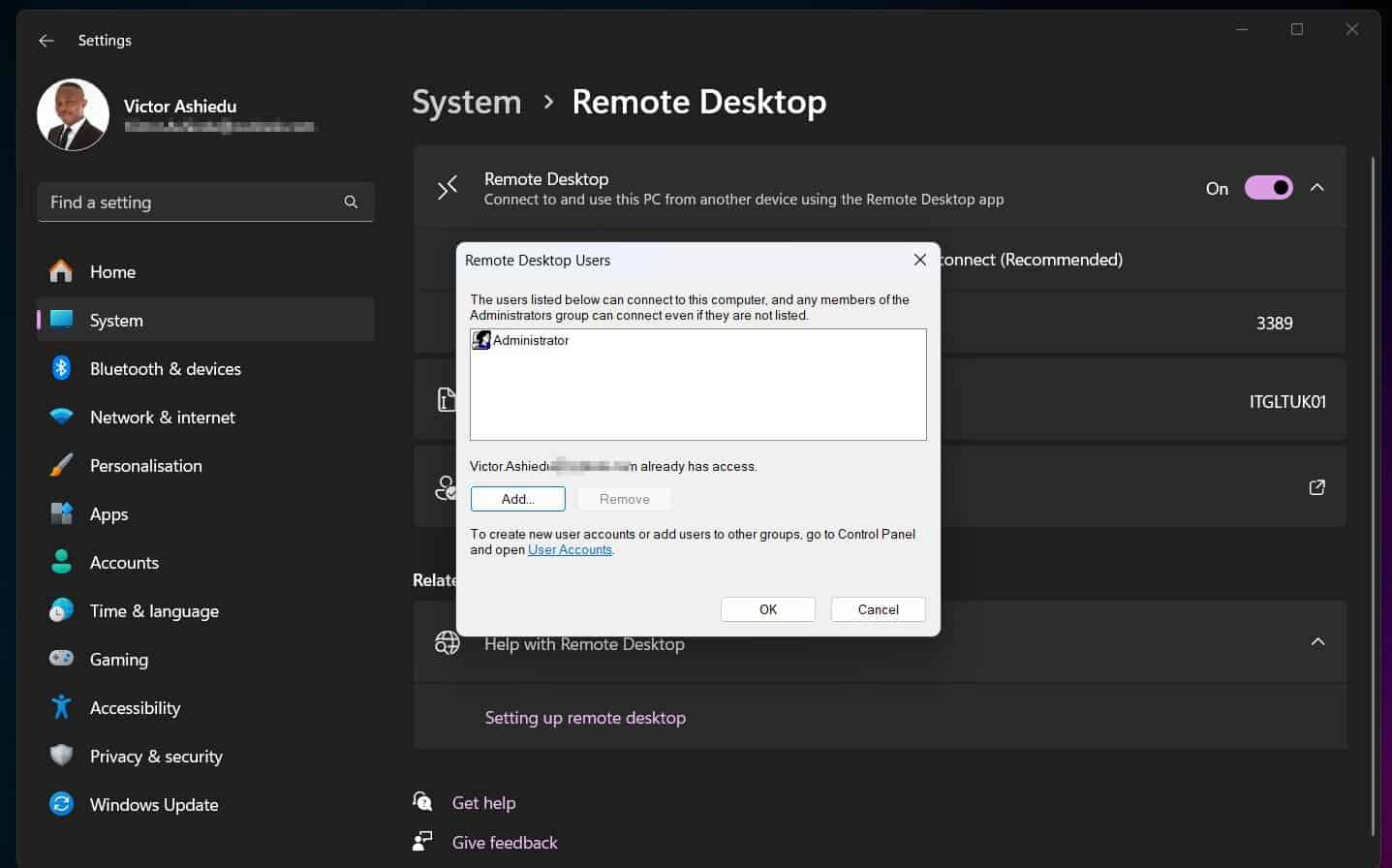Click the Apps icon in sidebar
This screenshot has width=1392, height=868.
coord(61,513)
